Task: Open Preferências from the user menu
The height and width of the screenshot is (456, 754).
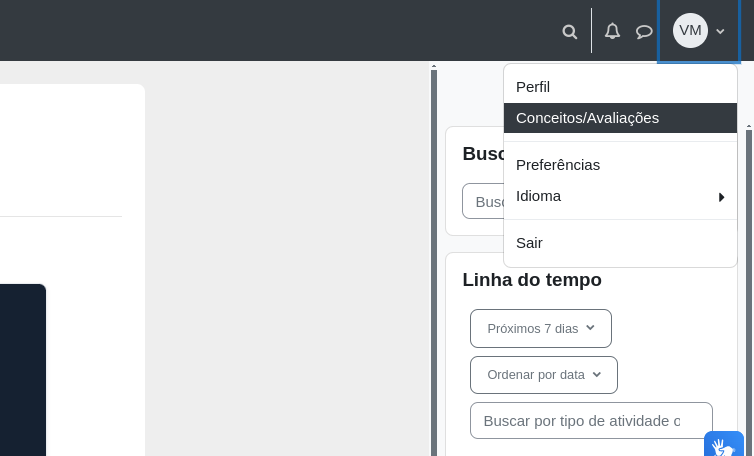Action: point(558,165)
